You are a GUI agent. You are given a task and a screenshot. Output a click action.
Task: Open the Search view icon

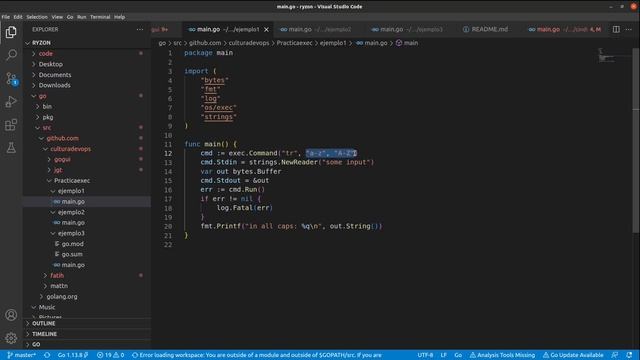pyautogui.click(x=11, y=55)
